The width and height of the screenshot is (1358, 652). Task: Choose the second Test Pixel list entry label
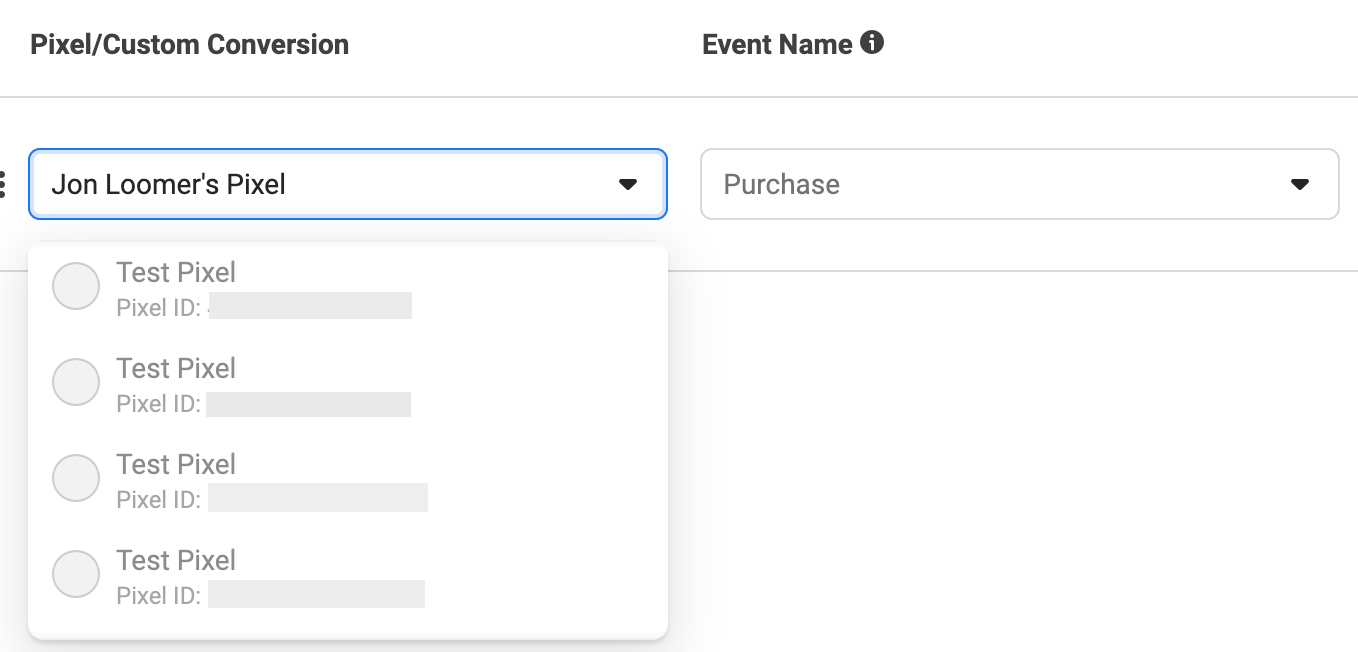coord(176,368)
